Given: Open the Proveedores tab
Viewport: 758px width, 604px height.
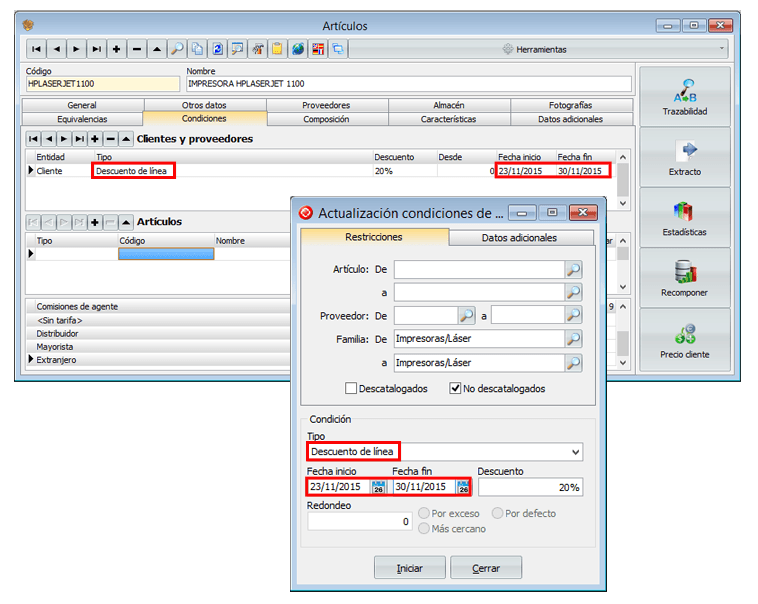Looking at the screenshot, I should click(x=326, y=105).
